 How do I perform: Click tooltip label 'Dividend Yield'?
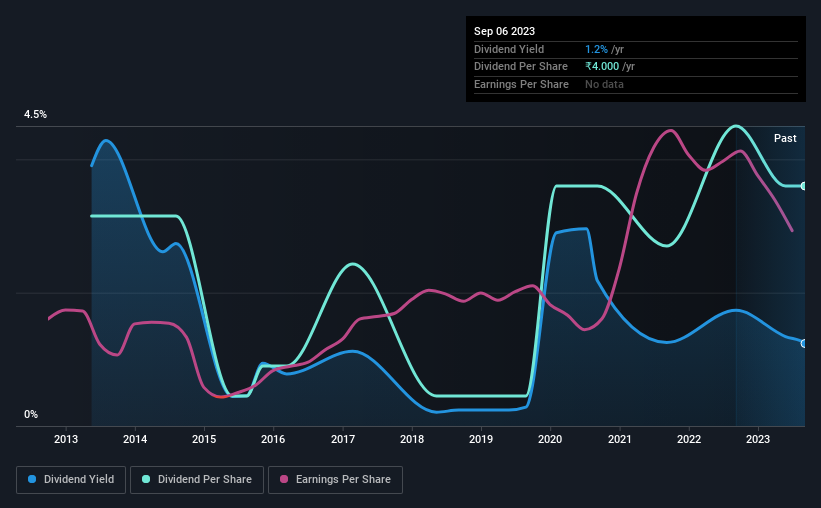[509, 49]
